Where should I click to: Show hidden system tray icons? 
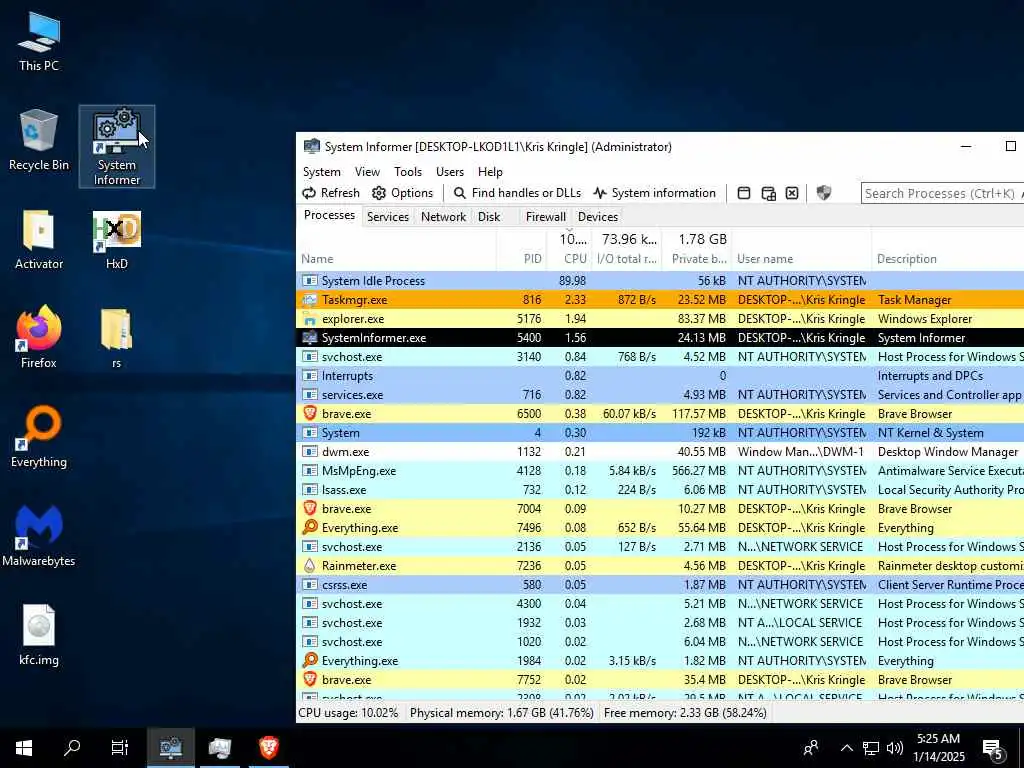(846, 748)
